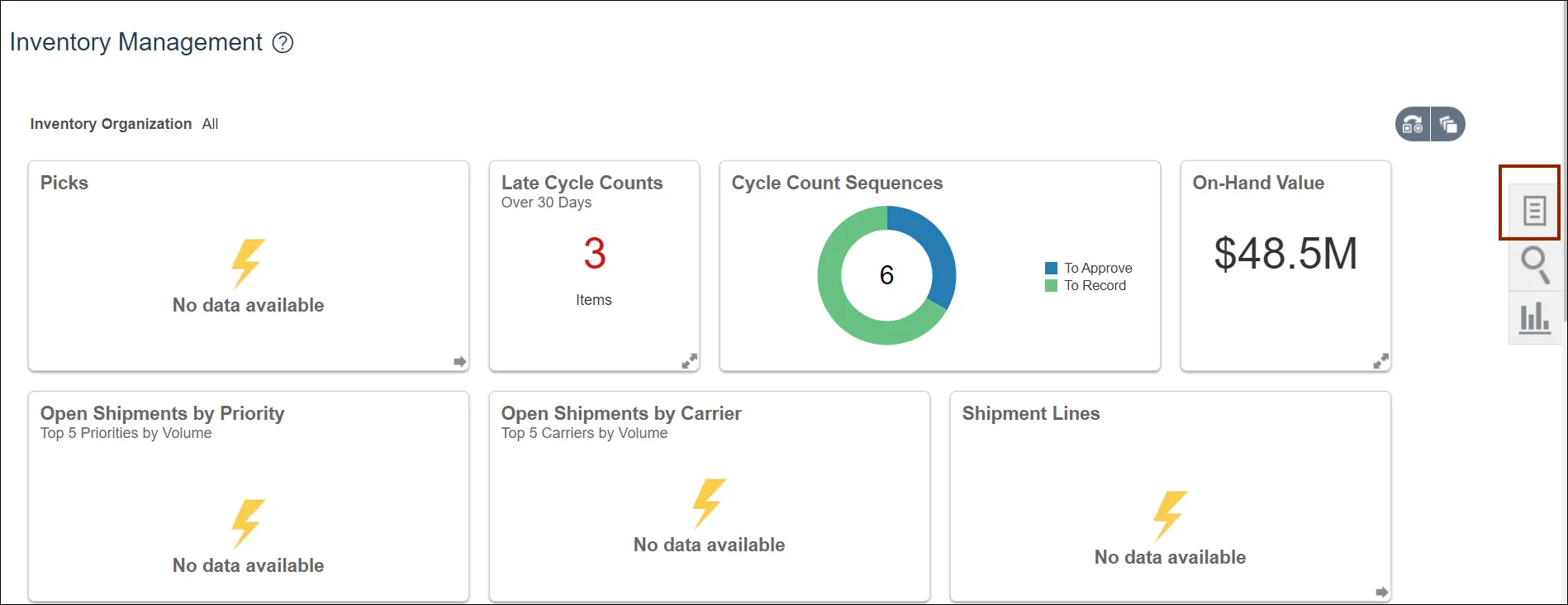
Task: Expand the On-Hand Value card
Action: coord(1380,361)
